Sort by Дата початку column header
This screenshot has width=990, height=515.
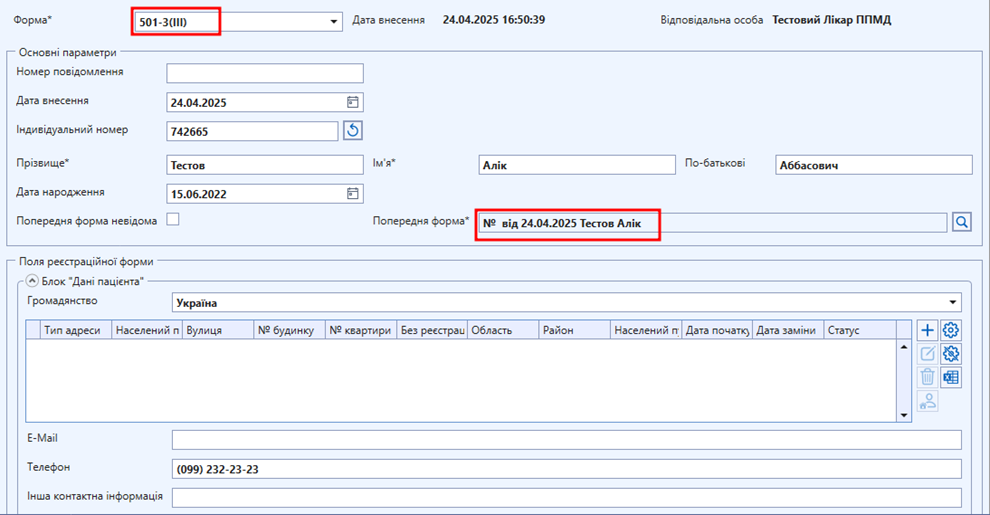point(717,330)
